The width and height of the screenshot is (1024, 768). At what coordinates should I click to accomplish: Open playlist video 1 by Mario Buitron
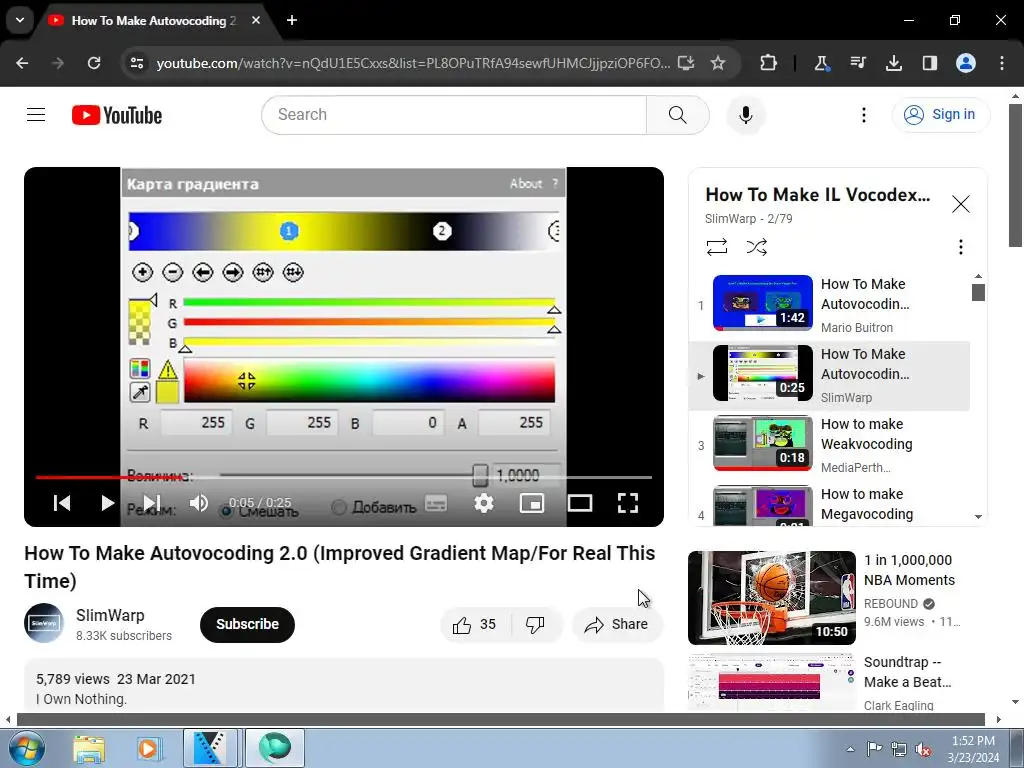click(829, 305)
